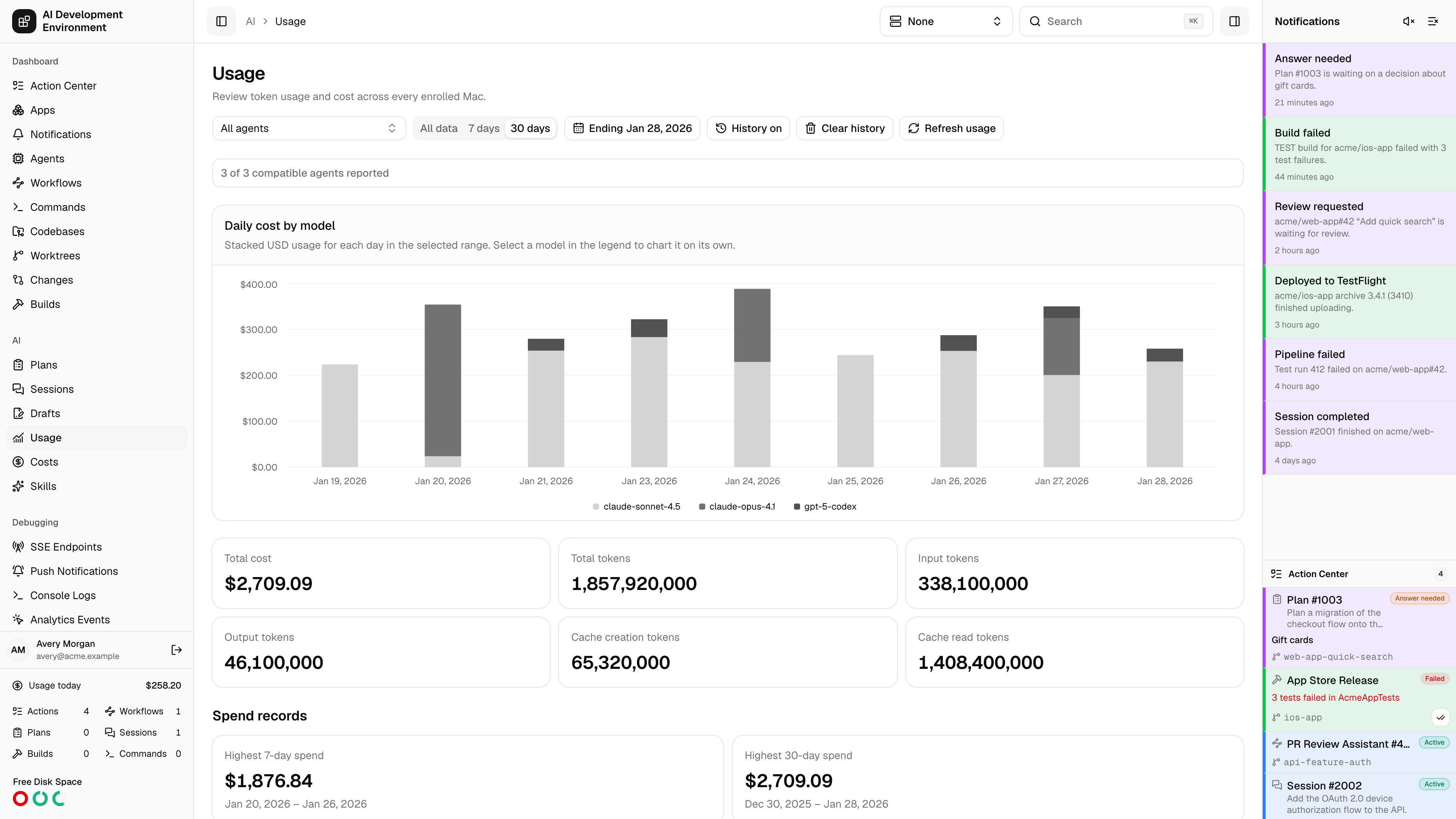Open the Apps sidebar item
The image size is (1456, 819).
[x=97, y=110]
